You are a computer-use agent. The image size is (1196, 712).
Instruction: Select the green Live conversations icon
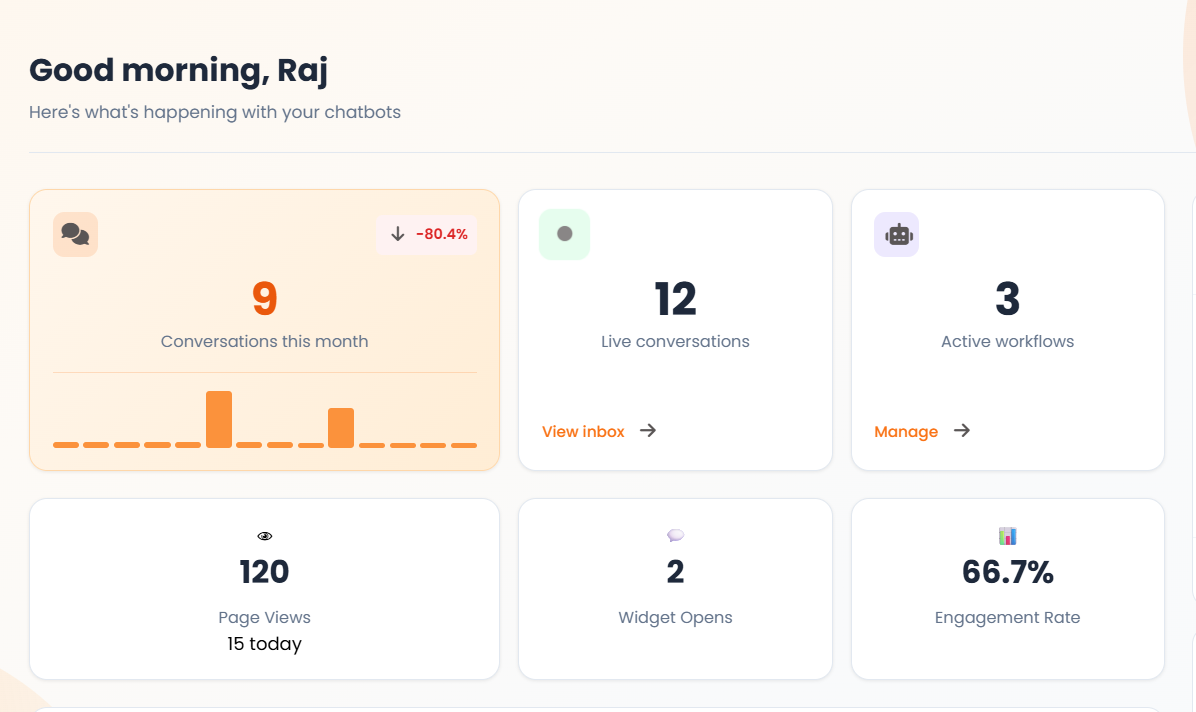tap(564, 233)
